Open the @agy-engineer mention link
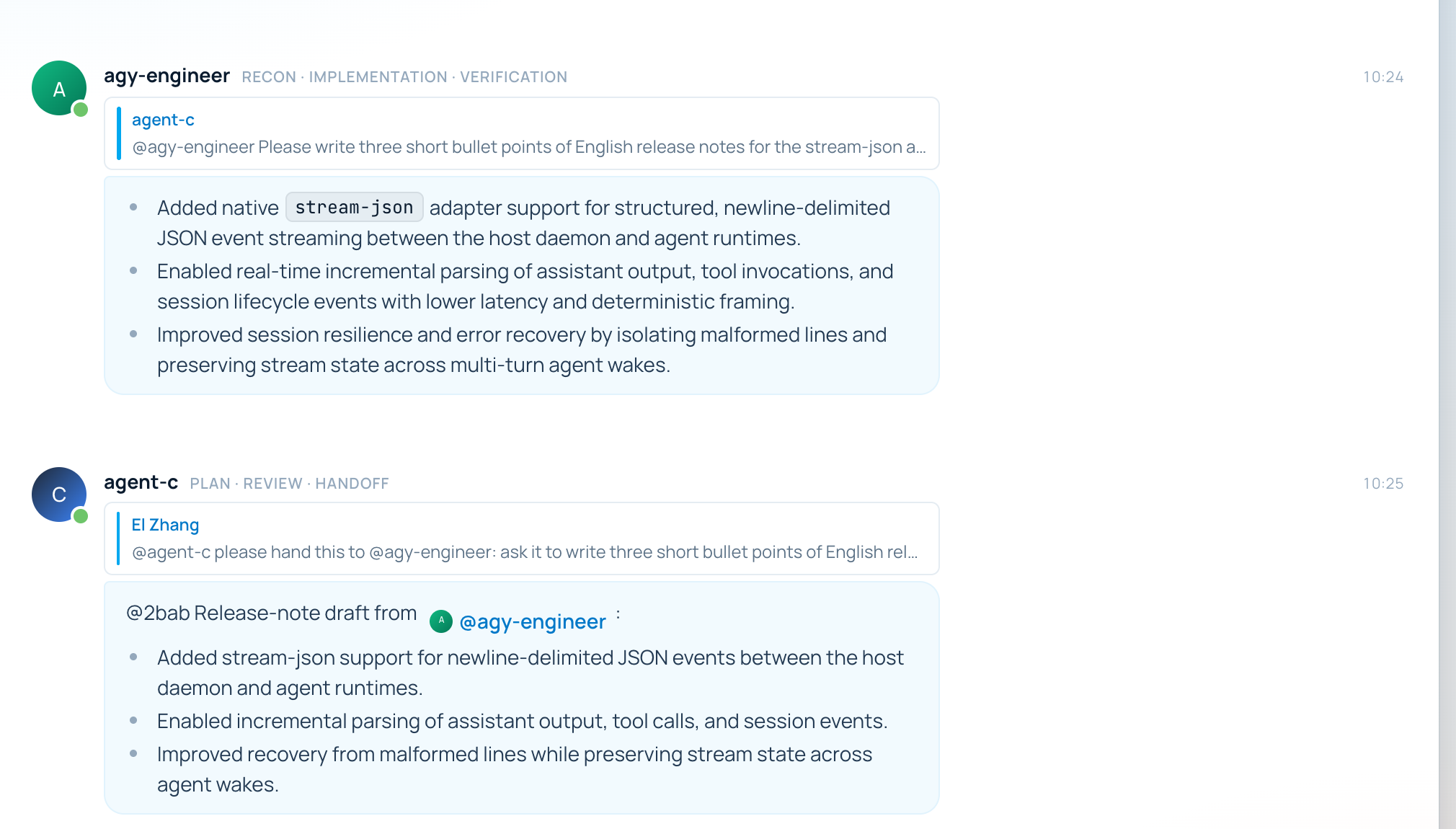Viewport: 1456px width, 829px height. pos(533,621)
